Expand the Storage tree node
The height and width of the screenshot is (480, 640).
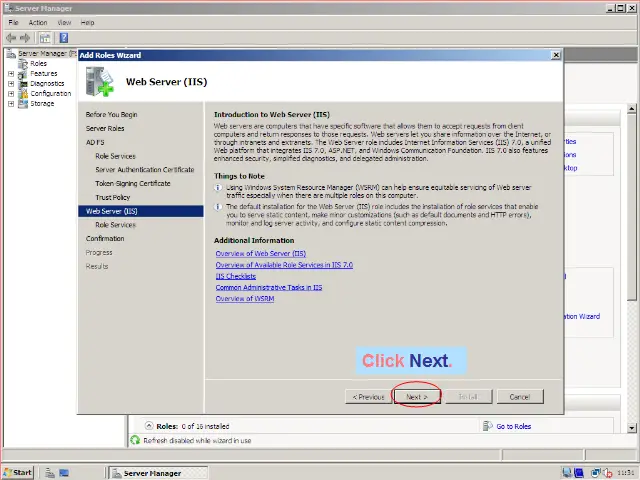[x=11, y=104]
